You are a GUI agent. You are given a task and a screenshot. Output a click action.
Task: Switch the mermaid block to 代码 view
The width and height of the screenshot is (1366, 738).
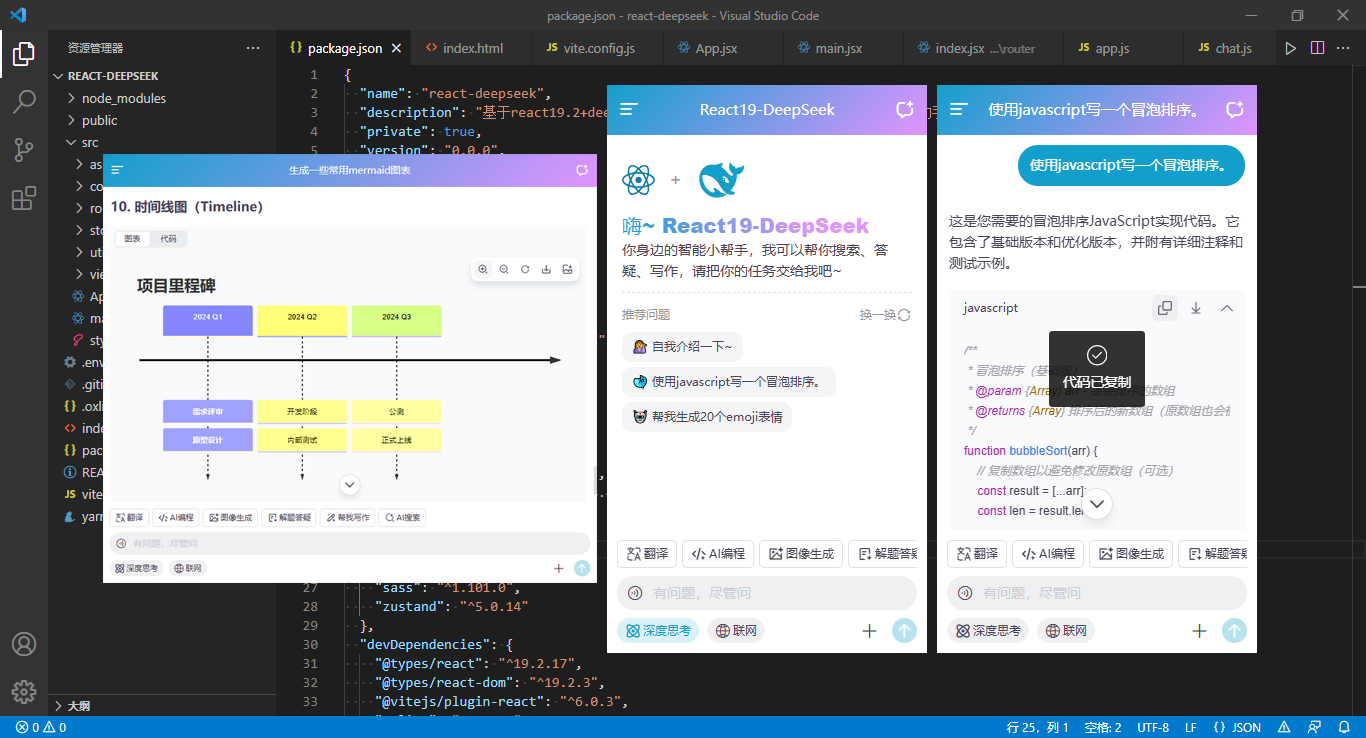coord(168,239)
